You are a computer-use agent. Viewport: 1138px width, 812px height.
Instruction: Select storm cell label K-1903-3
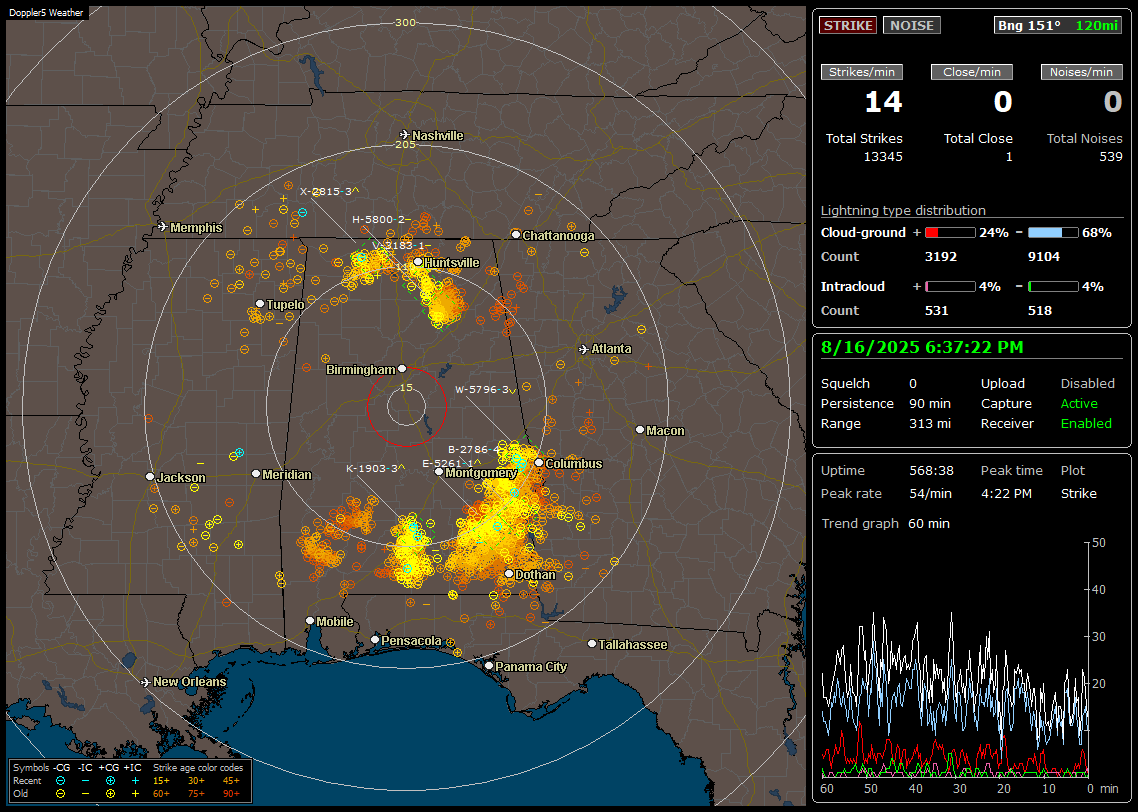pyautogui.click(x=375, y=468)
